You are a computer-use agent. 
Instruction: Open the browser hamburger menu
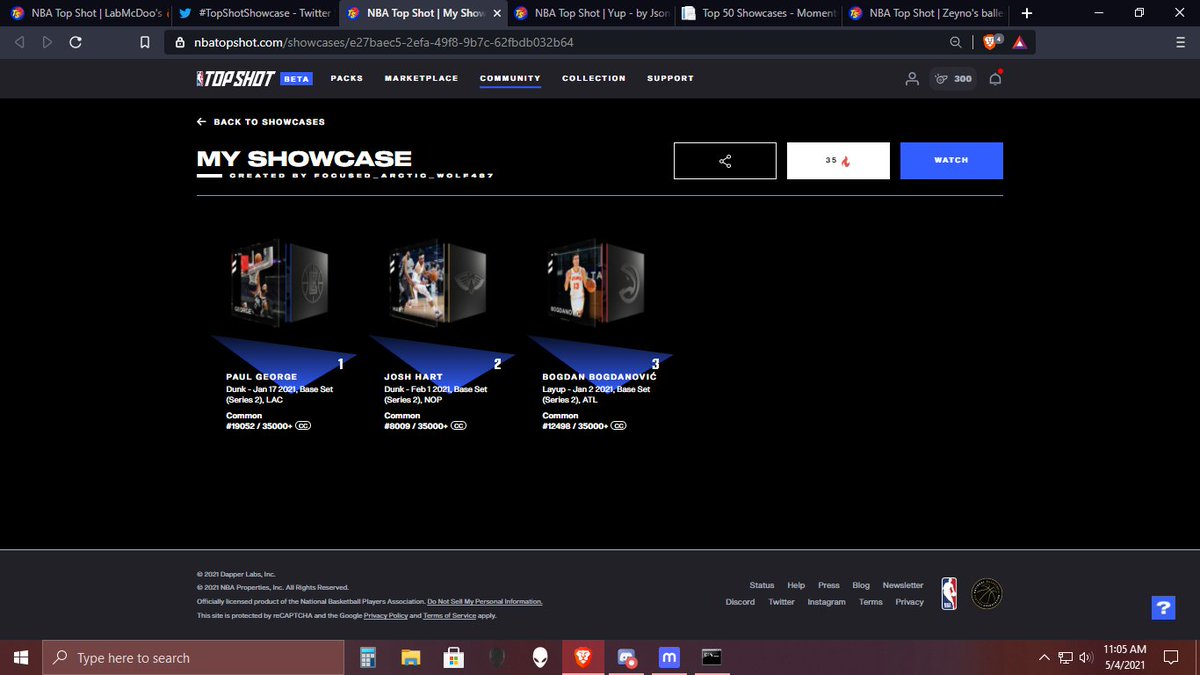tap(1180, 43)
